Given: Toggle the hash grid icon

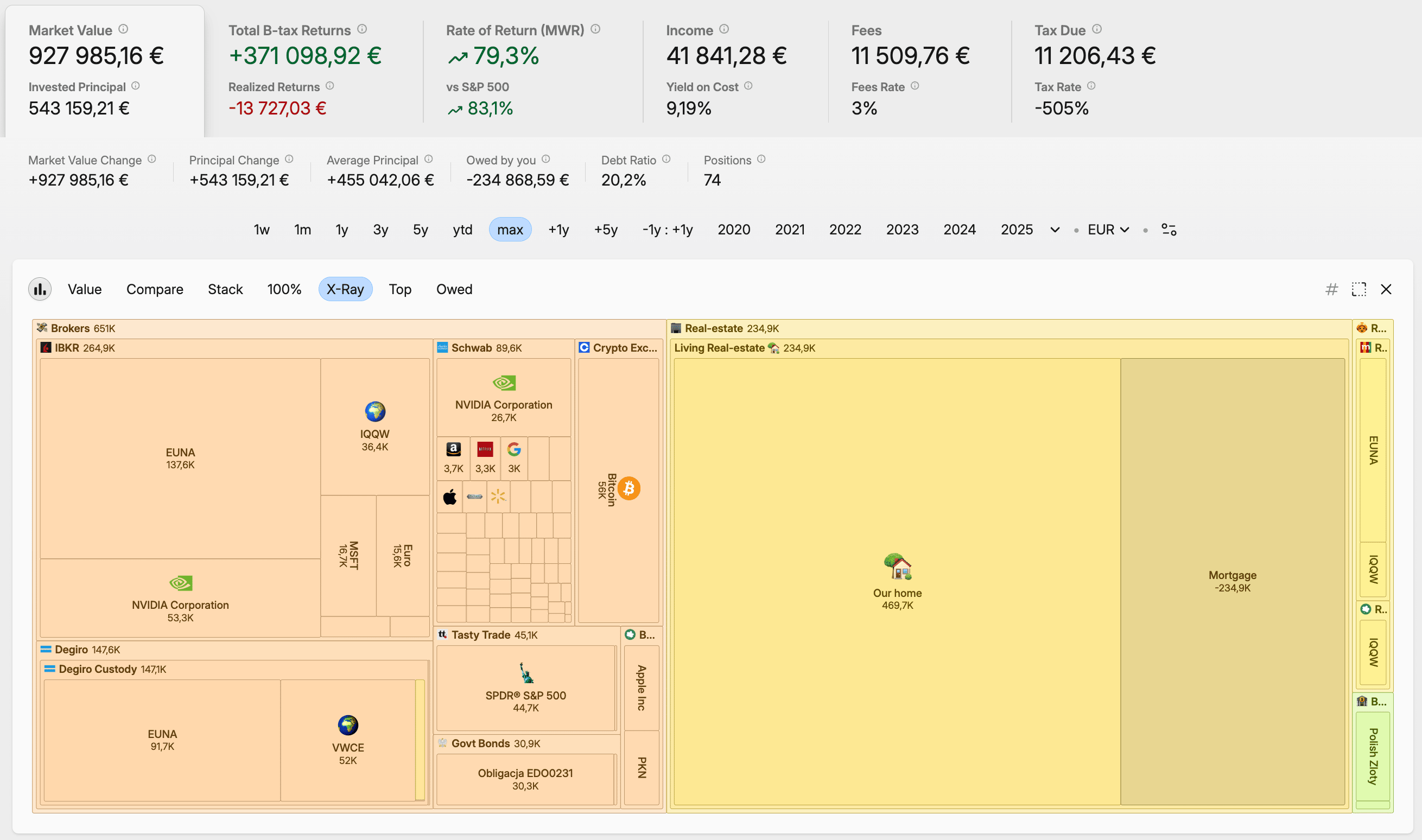Looking at the screenshot, I should coord(1331,289).
